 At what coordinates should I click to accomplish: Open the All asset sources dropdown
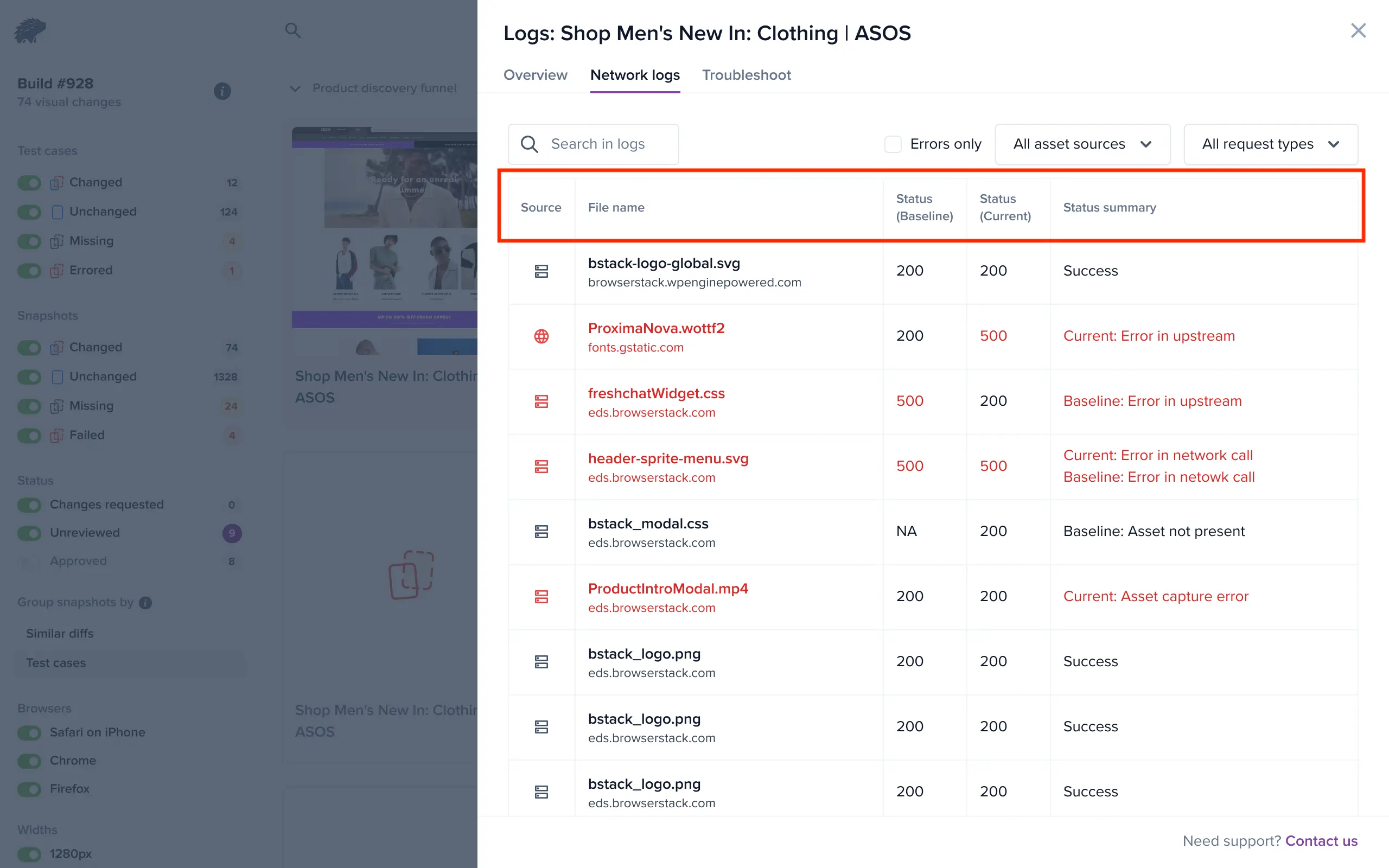[1082, 144]
